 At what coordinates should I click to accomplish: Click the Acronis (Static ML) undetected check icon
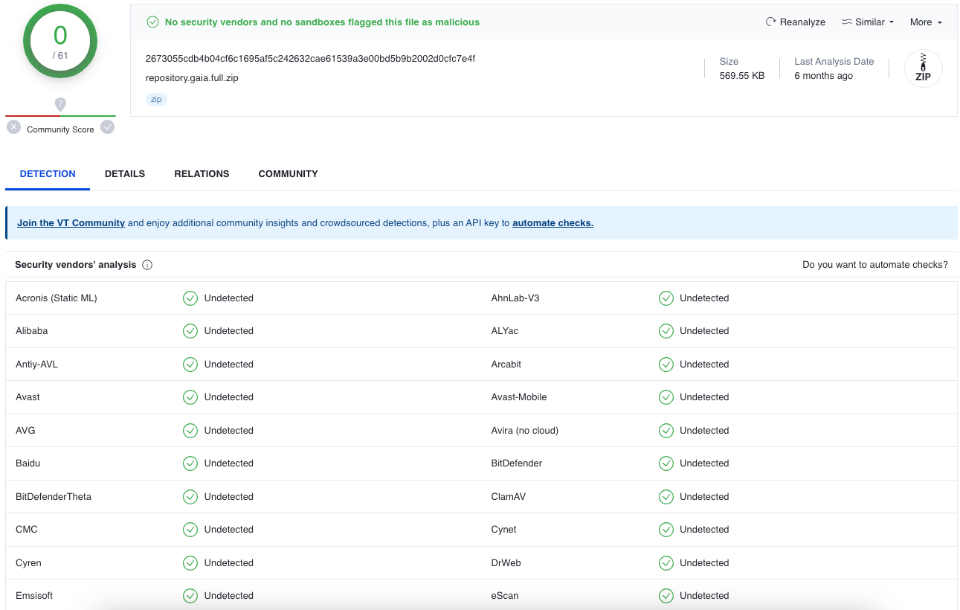(190, 298)
